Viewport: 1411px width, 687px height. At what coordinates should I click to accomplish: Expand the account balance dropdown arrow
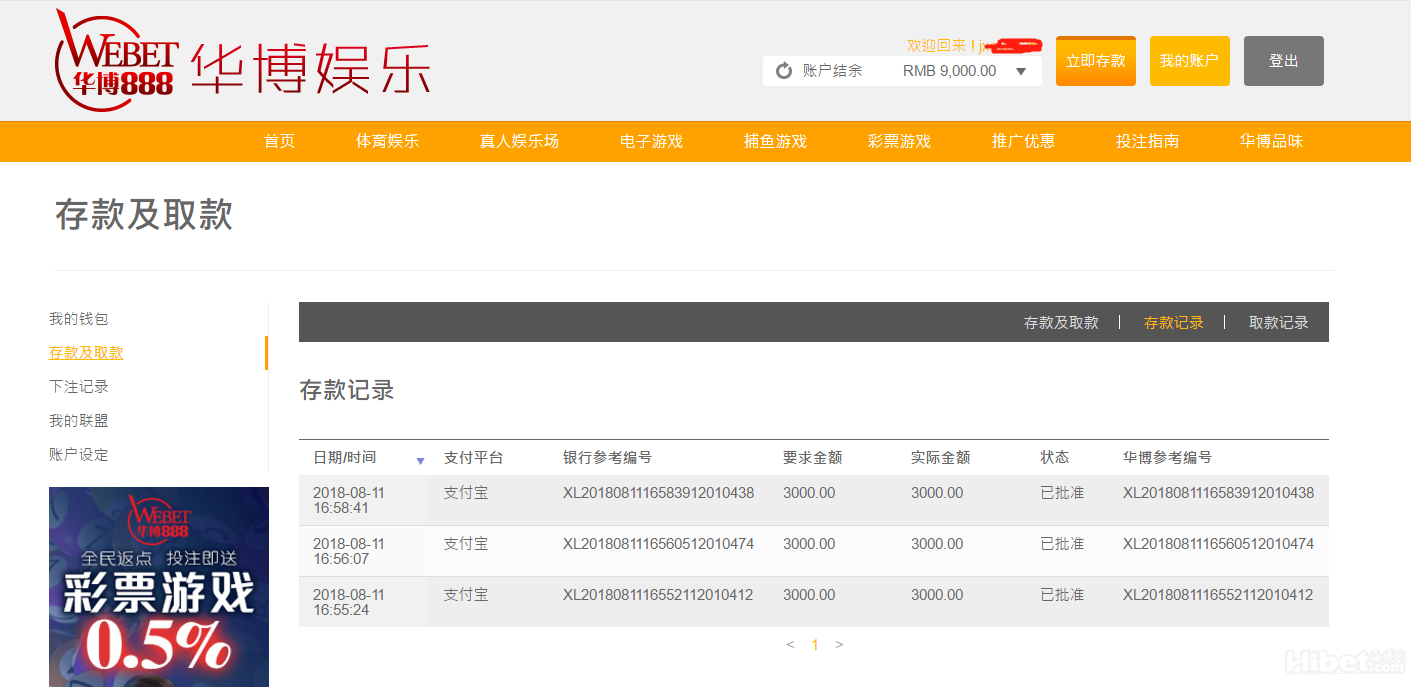tap(1021, 71)
